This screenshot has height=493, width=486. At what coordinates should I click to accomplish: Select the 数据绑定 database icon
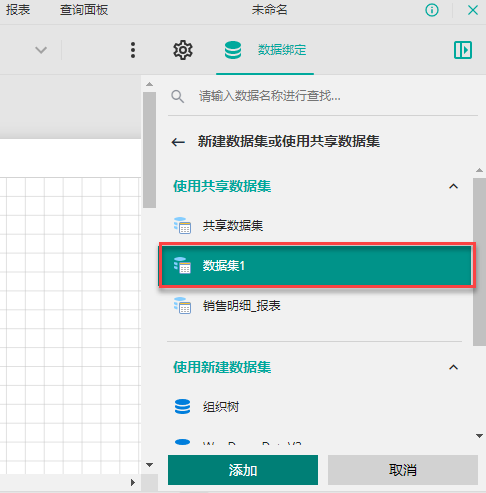(233, 50)
